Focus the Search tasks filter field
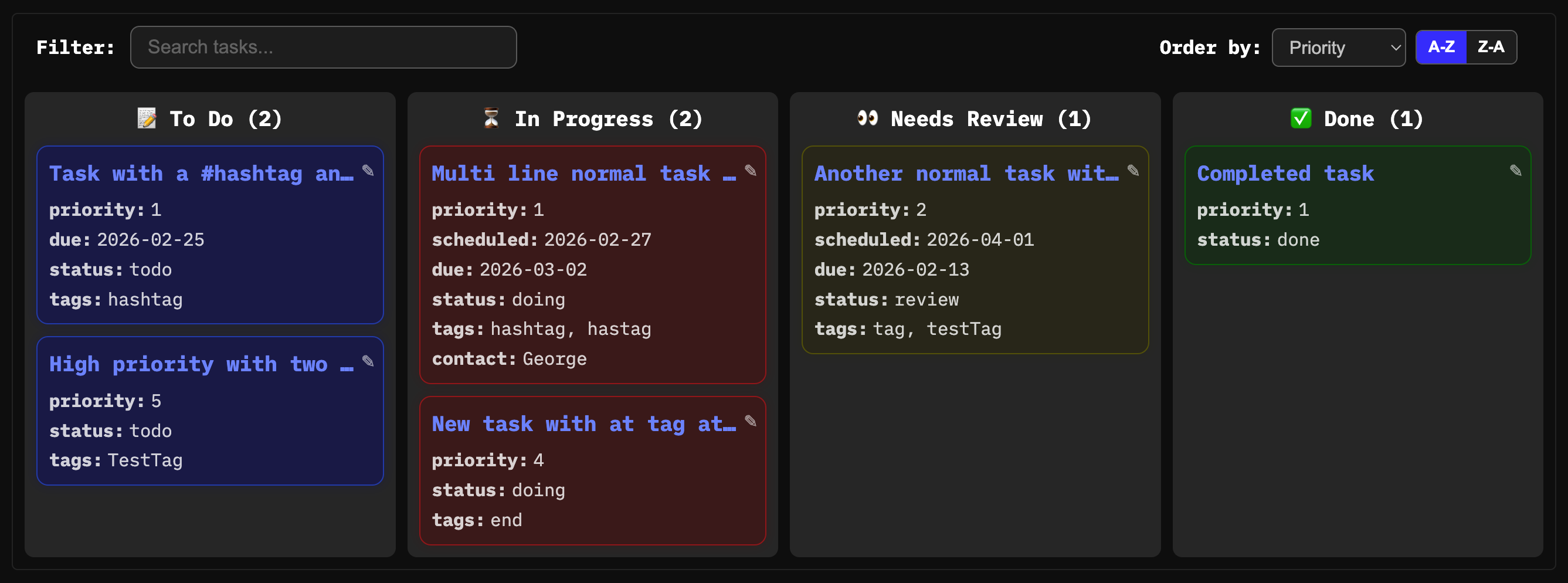Screen dimensions: 1568x583 click(323, 47)
